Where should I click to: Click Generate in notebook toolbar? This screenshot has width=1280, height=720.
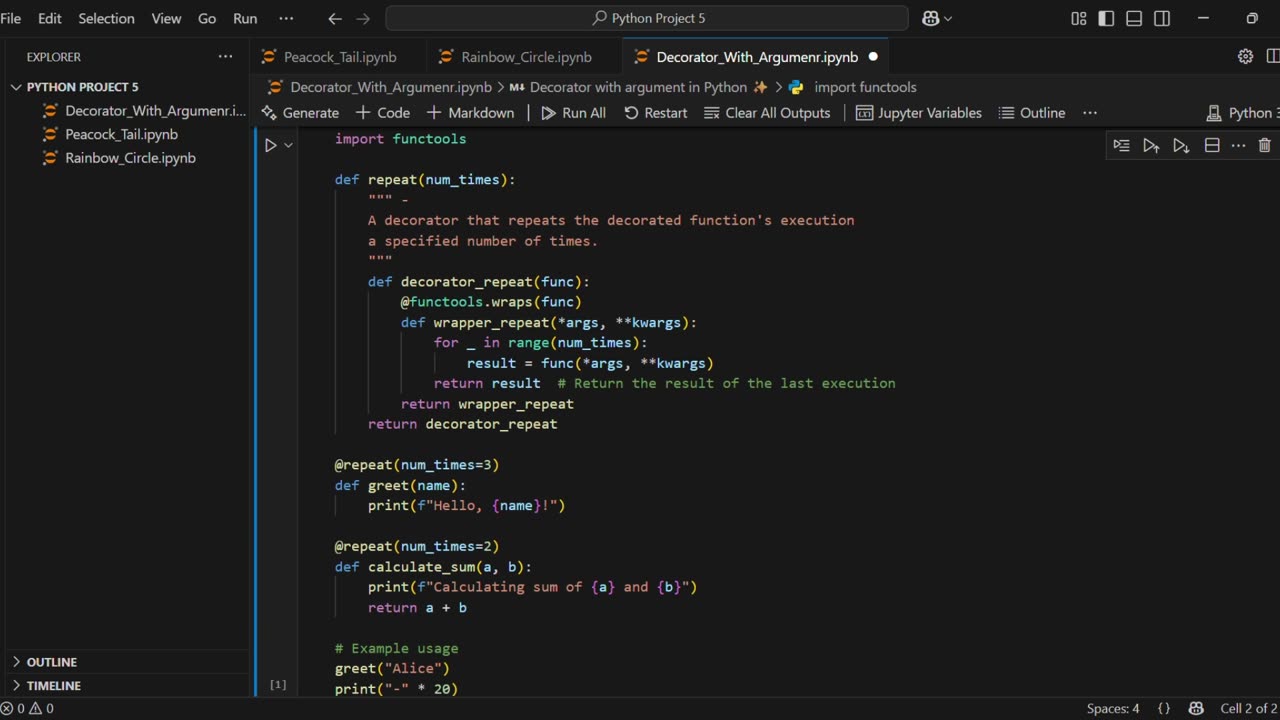pyautogui.click(x=300, y=113)
